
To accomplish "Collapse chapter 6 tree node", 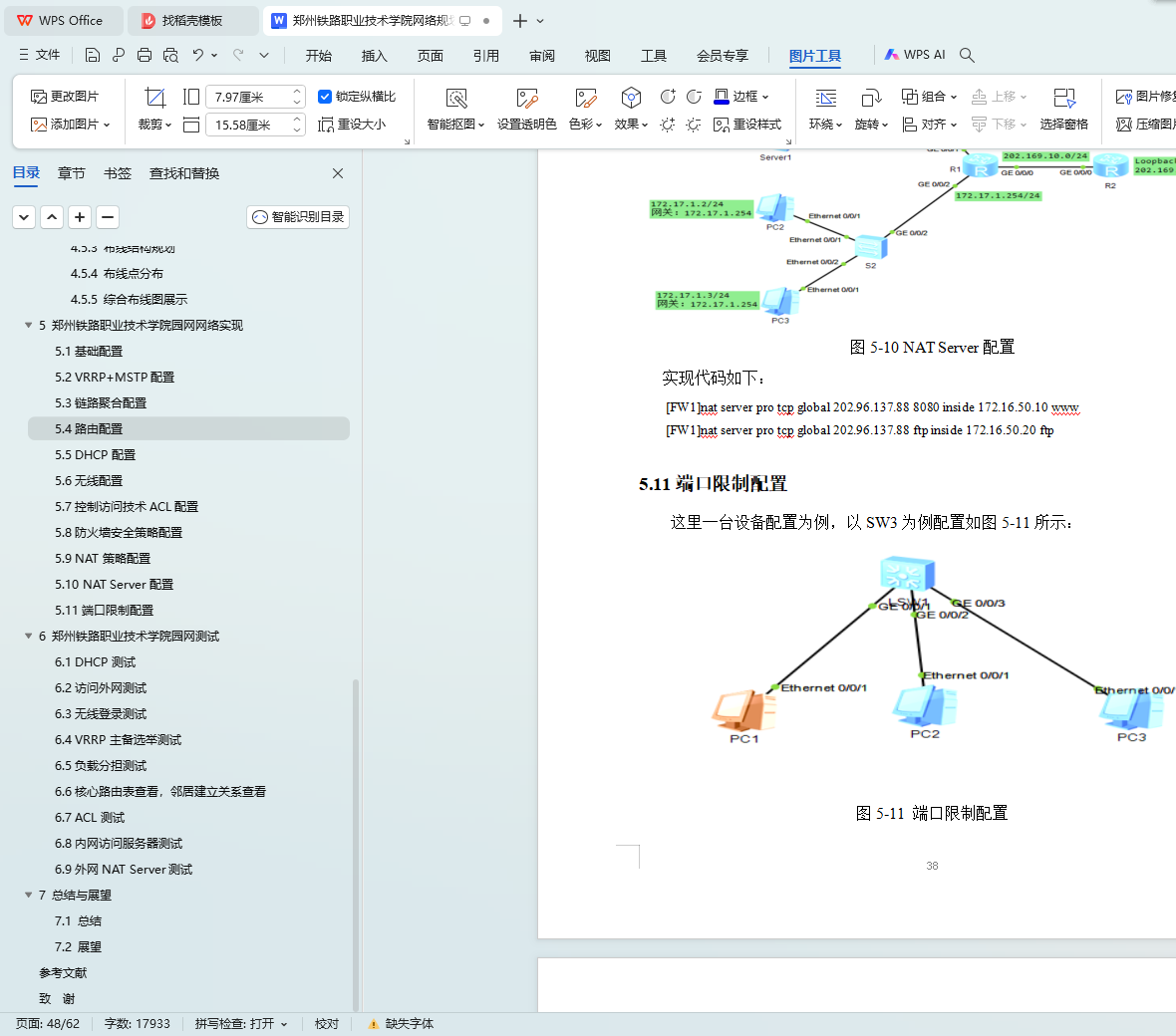I will (x=29, y=637).
